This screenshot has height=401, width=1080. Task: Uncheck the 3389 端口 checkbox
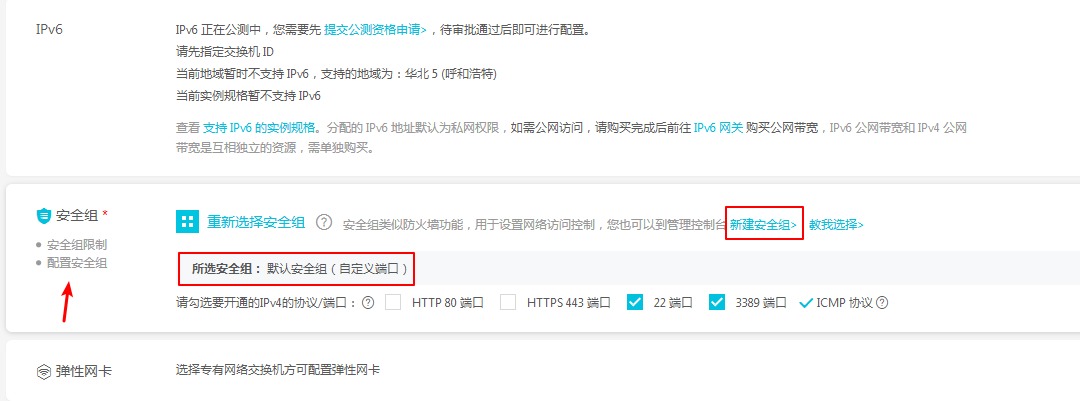pos(716,302)
